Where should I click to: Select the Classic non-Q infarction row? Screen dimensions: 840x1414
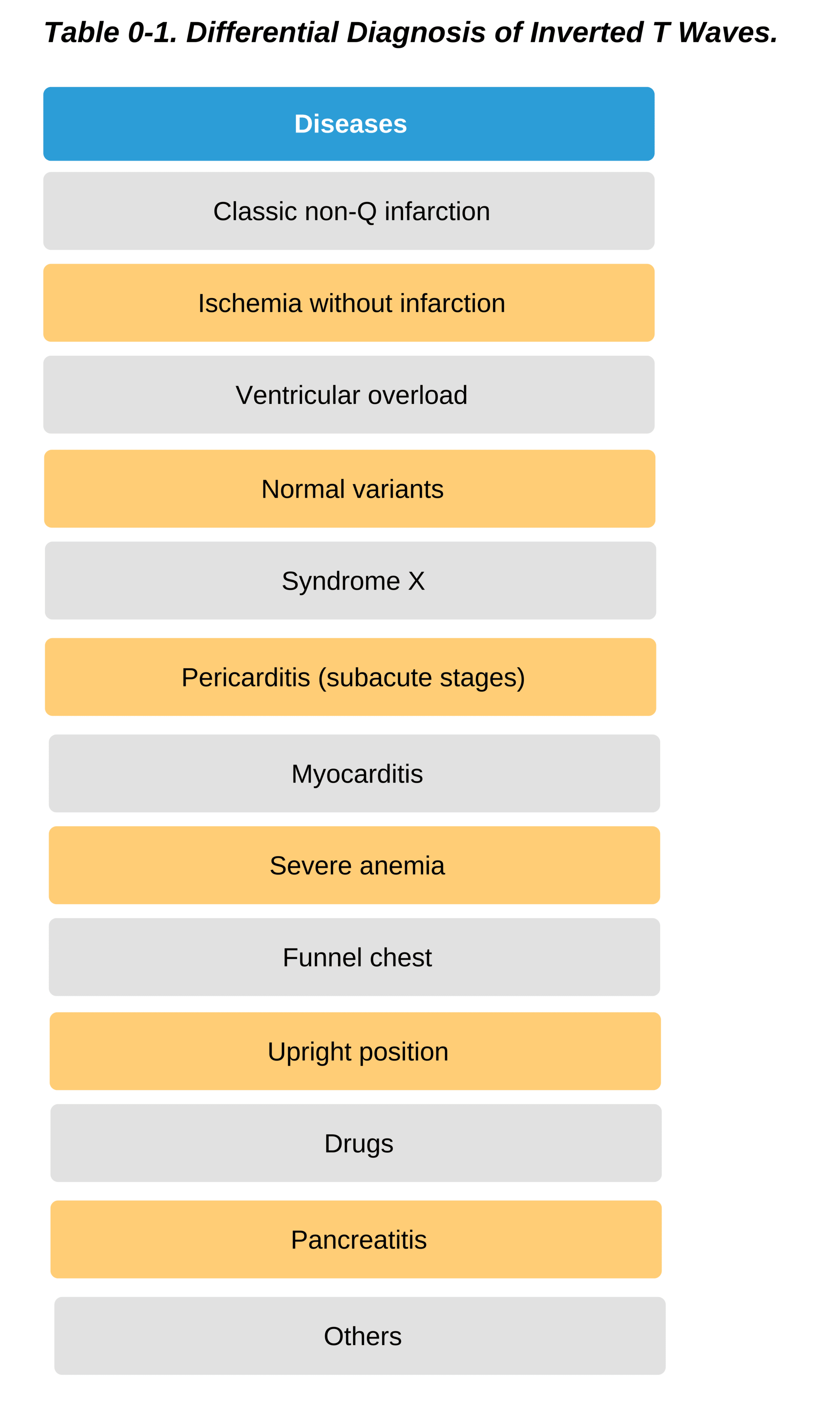[x=349, y=211]
